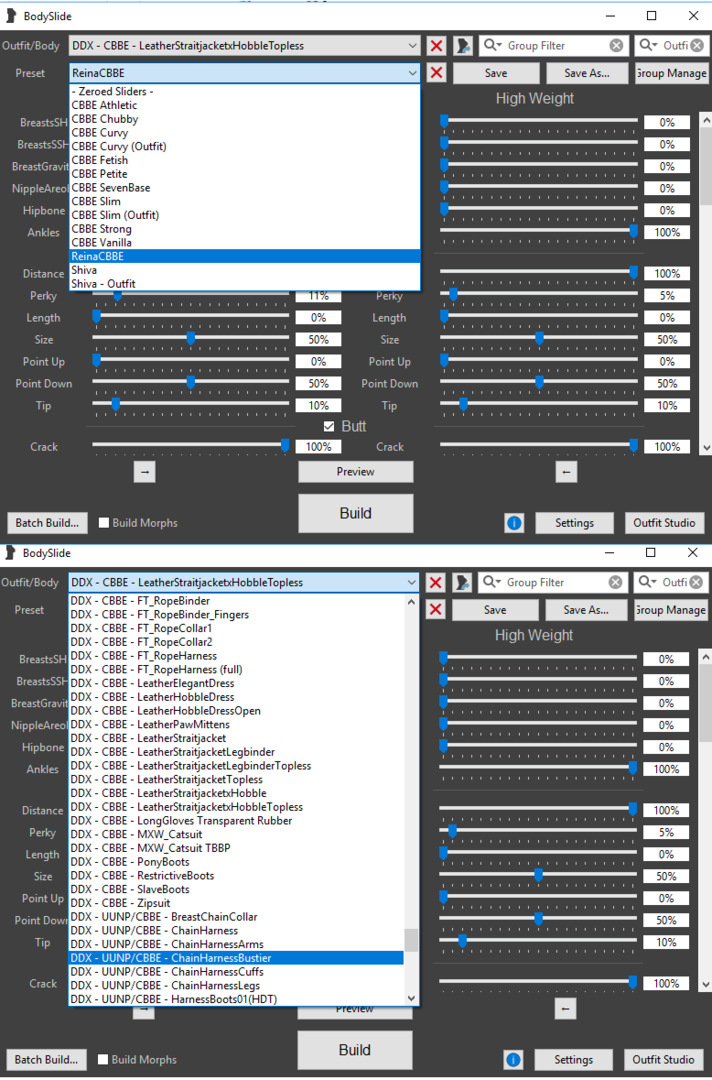Click the brush icon beside Group Filter, top window
Screen dimensions: 712x1080
[463, 45]
